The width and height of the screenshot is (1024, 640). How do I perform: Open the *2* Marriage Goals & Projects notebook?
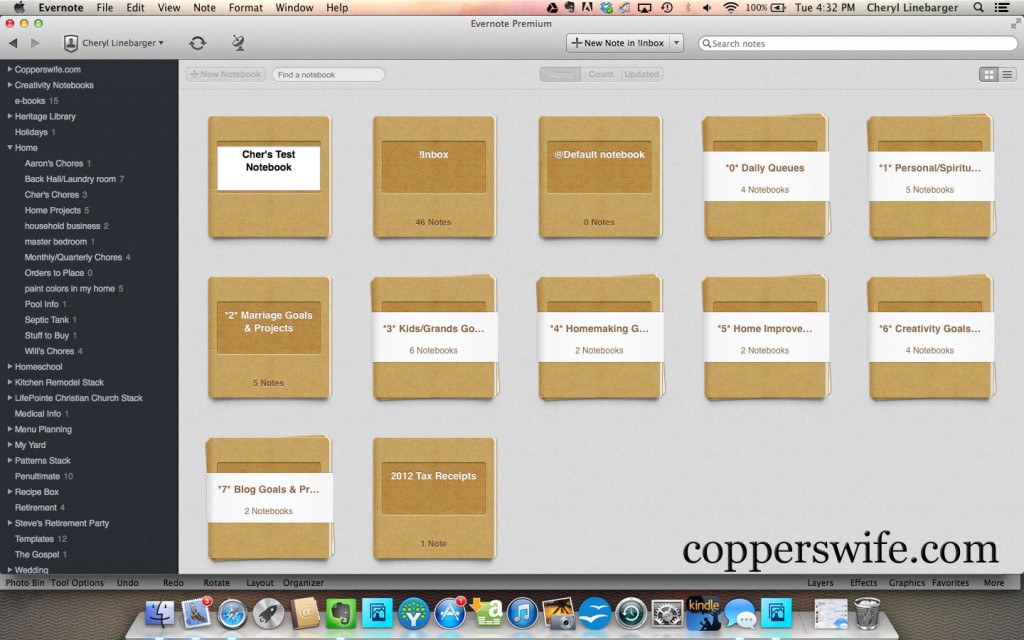[x=269, y=338]
